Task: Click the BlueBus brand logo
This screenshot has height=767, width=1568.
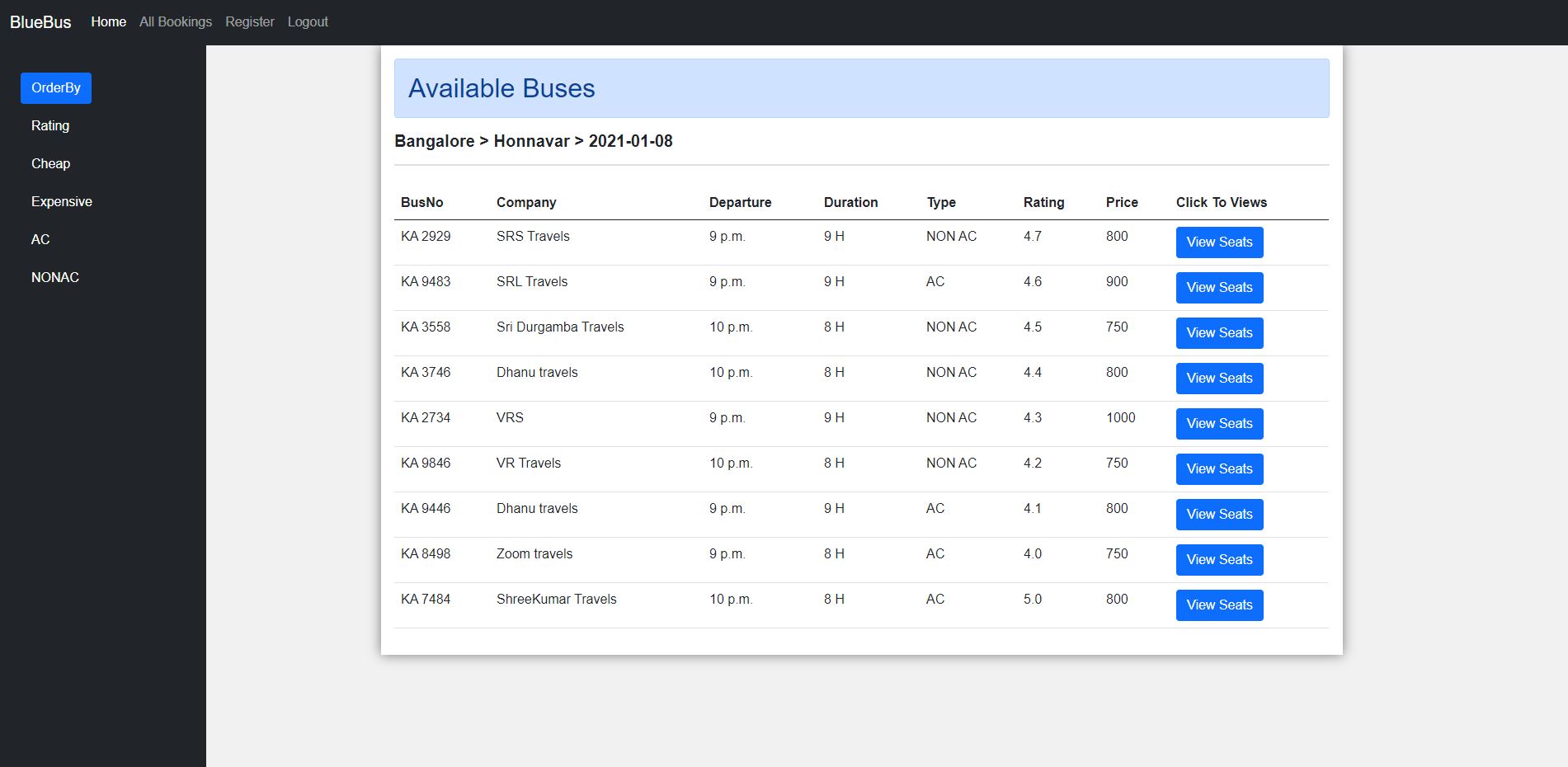Action: [x=40, y=22]
